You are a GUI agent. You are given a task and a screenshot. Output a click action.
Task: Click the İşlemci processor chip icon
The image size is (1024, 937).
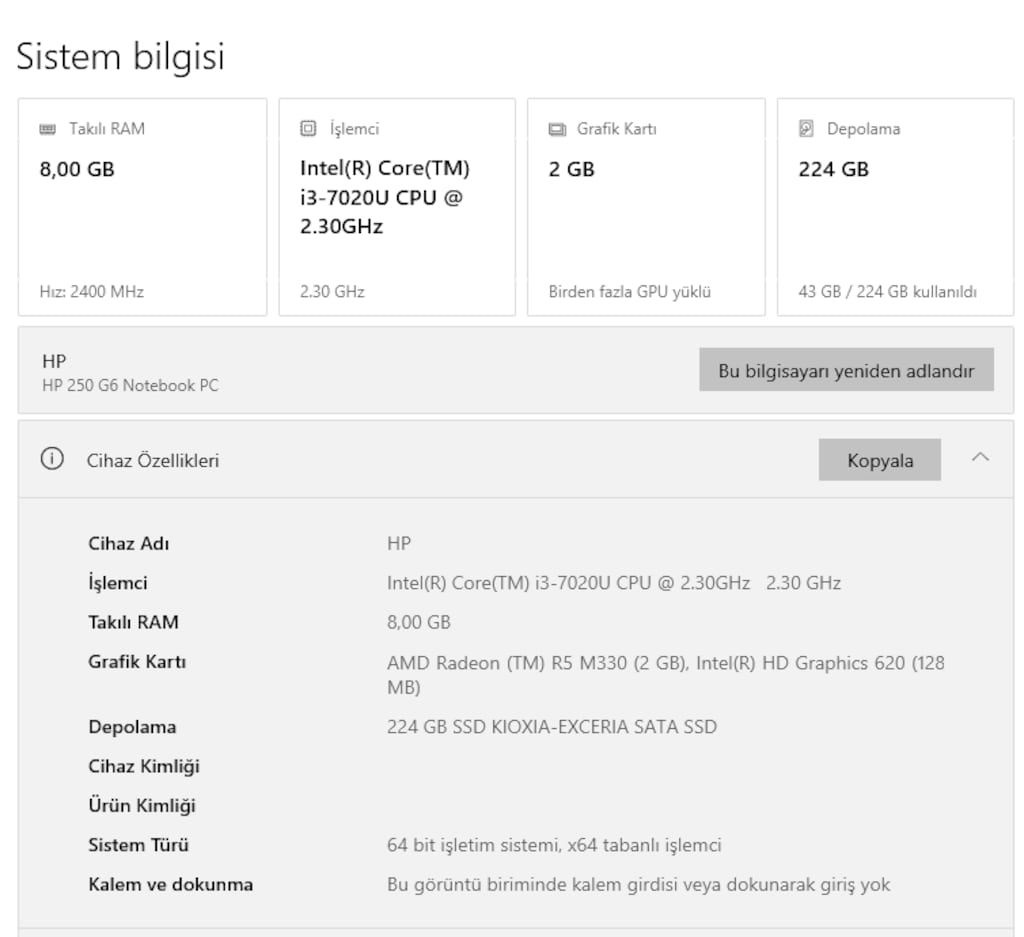click(308, 128)
